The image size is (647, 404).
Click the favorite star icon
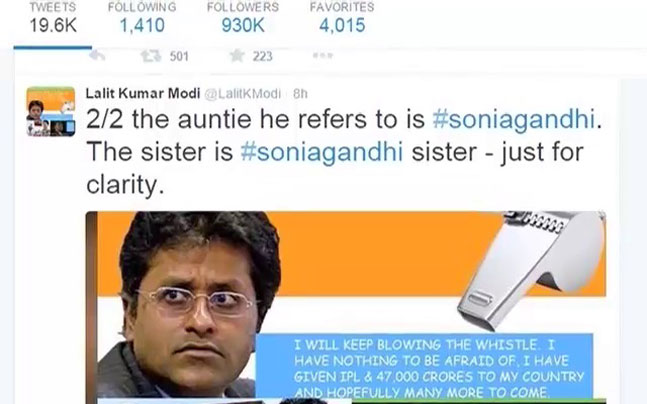click(237, 56)
